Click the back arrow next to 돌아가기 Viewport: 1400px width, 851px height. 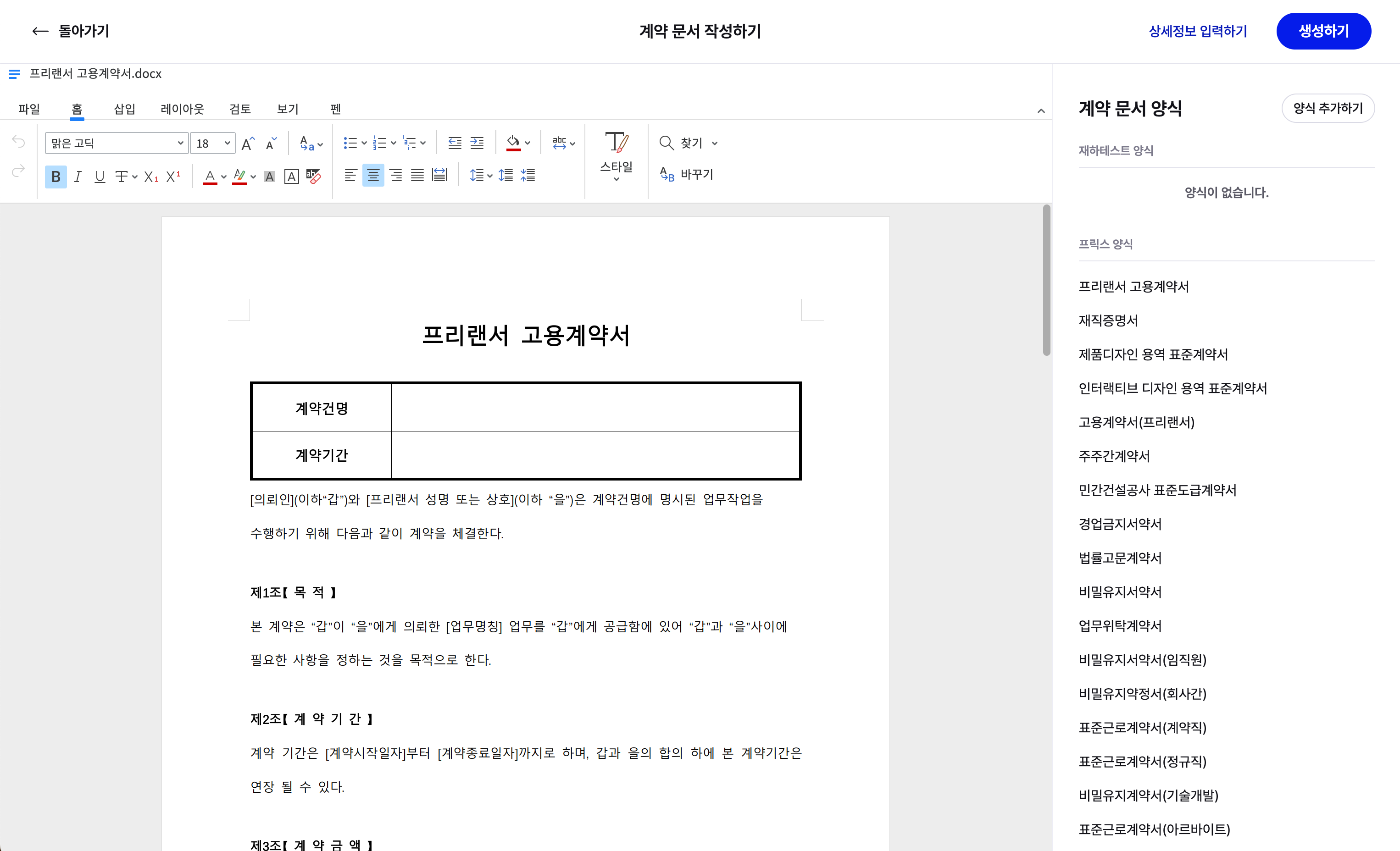click(x=40, y=31)
